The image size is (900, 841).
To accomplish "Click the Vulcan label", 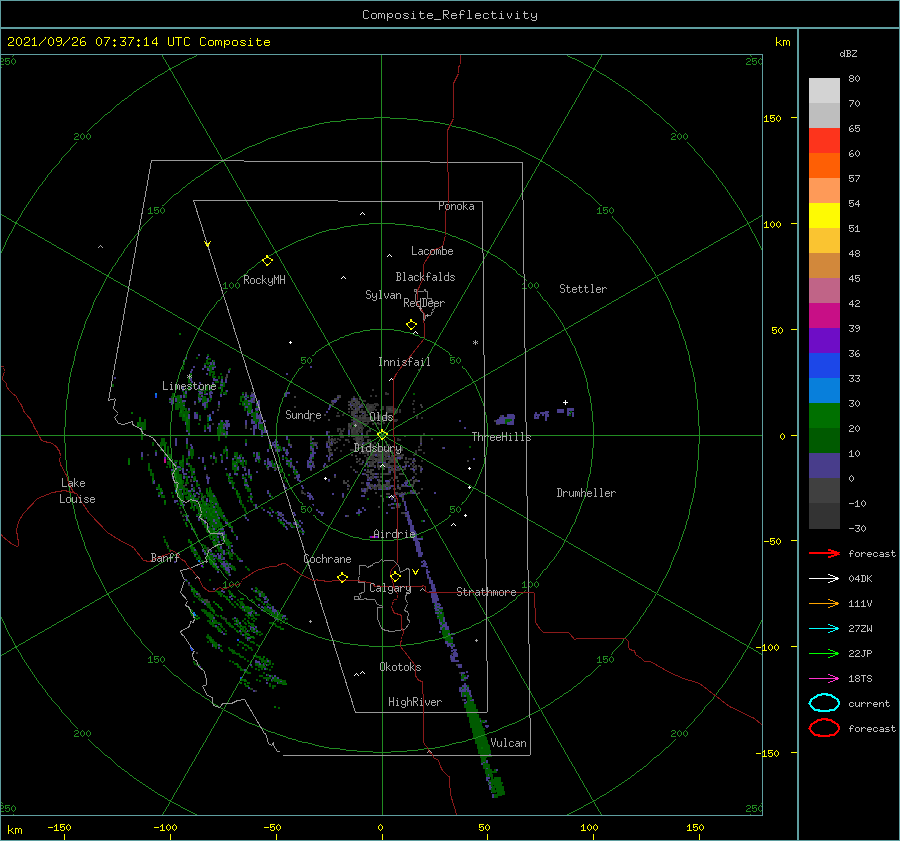I will tap(508, 743).
